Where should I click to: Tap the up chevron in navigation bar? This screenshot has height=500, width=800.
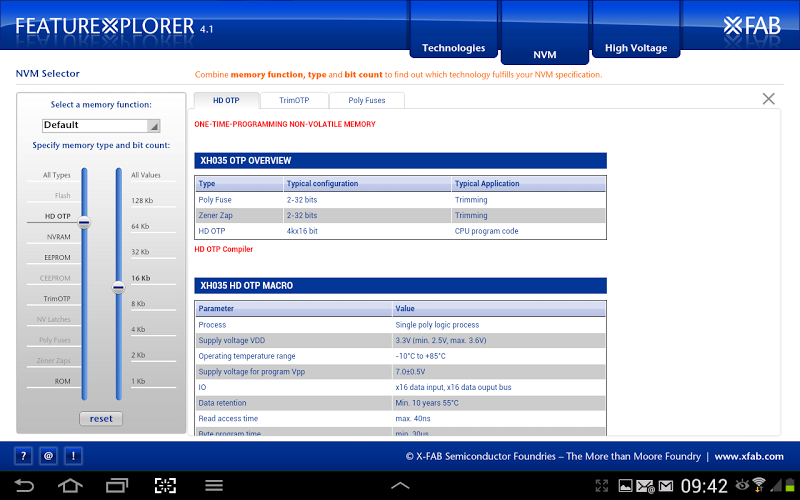(x=400, y=485)
